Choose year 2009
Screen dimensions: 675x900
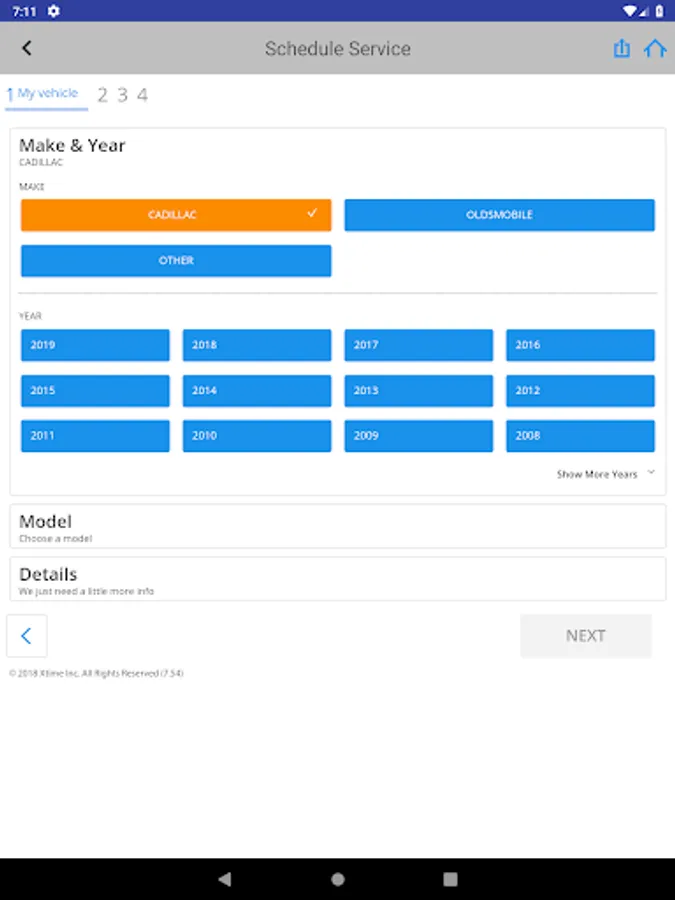[418, 436]
